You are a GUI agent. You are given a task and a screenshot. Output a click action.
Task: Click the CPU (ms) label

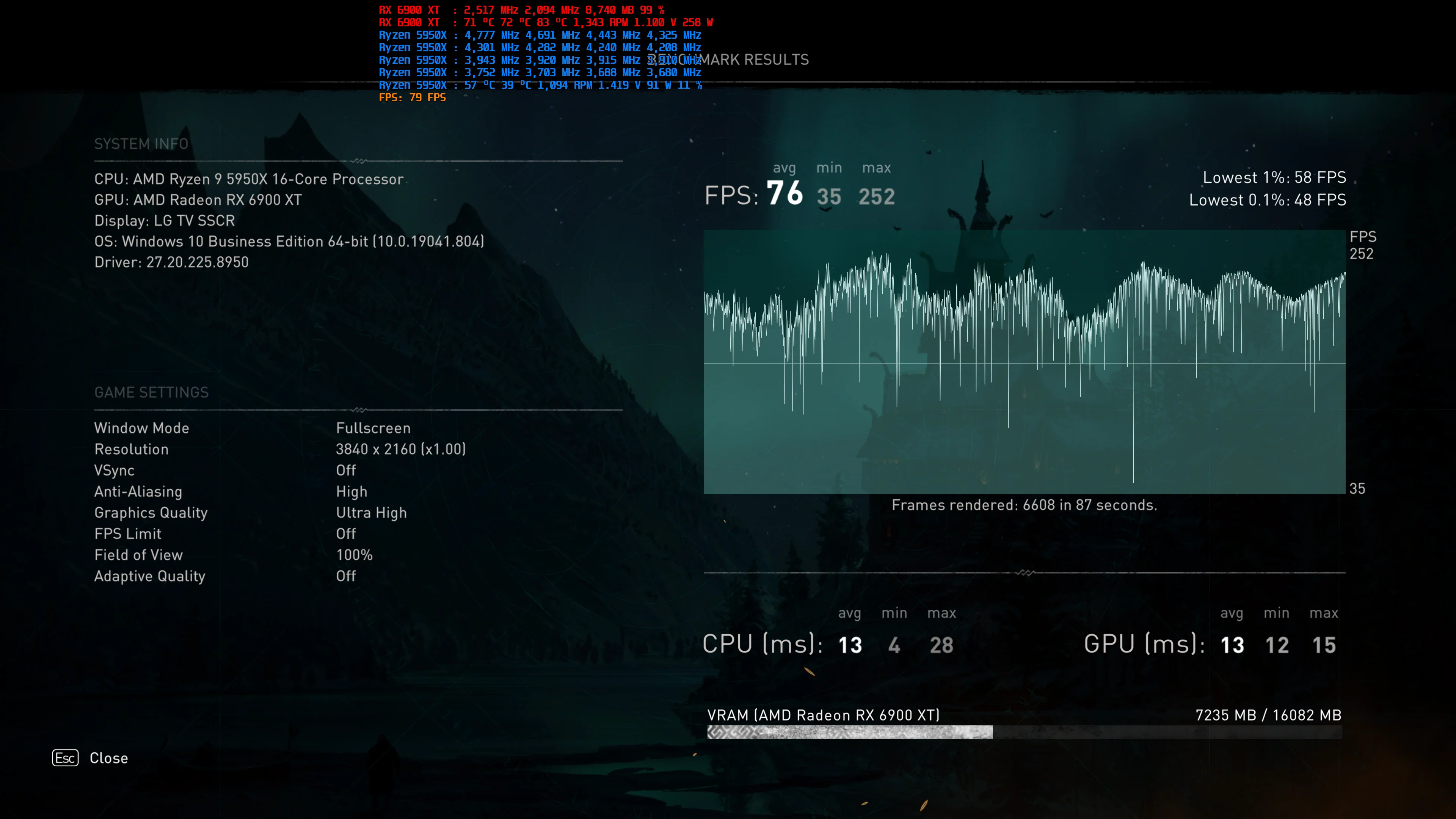[x=763, y=644]
